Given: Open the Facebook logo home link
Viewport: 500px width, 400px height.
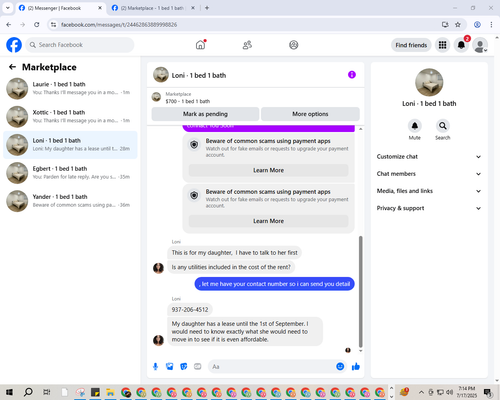Looking at the screenshot, I should (14, 45).
